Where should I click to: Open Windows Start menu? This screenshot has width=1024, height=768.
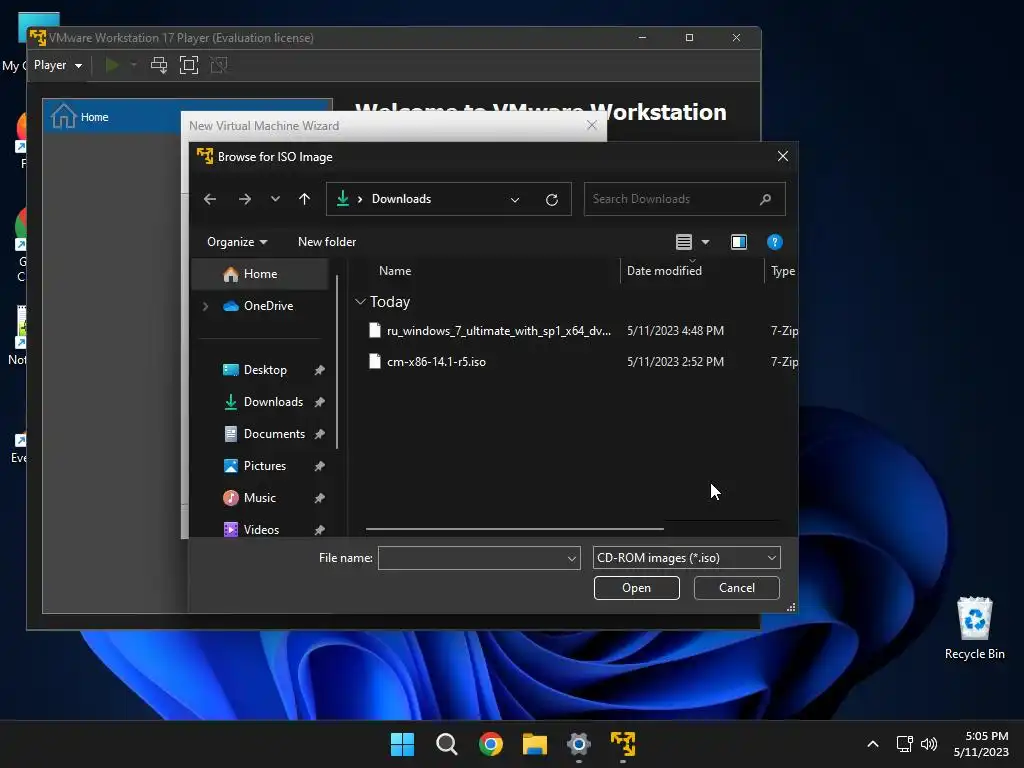tap(402, 744)
